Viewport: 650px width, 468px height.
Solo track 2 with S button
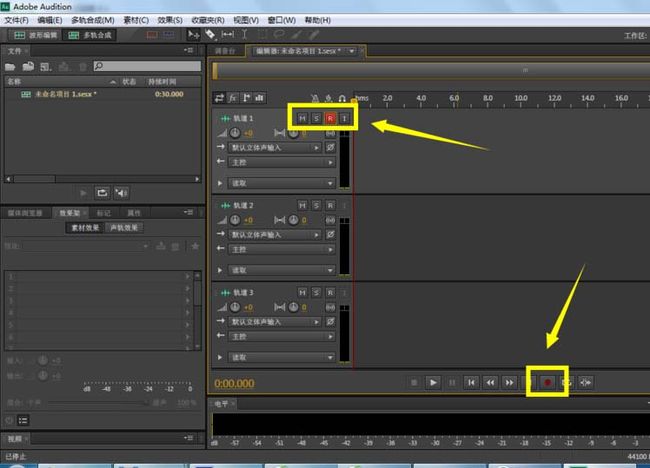316,206
